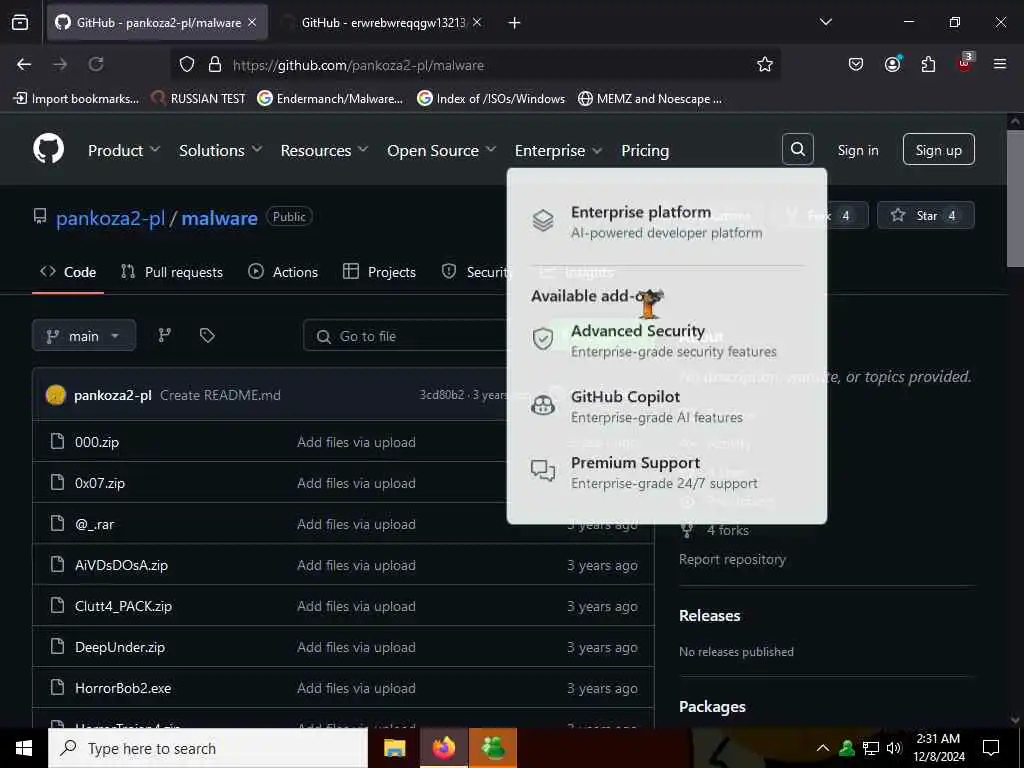
Task: Click Report repository link
Action: [732, 559]
